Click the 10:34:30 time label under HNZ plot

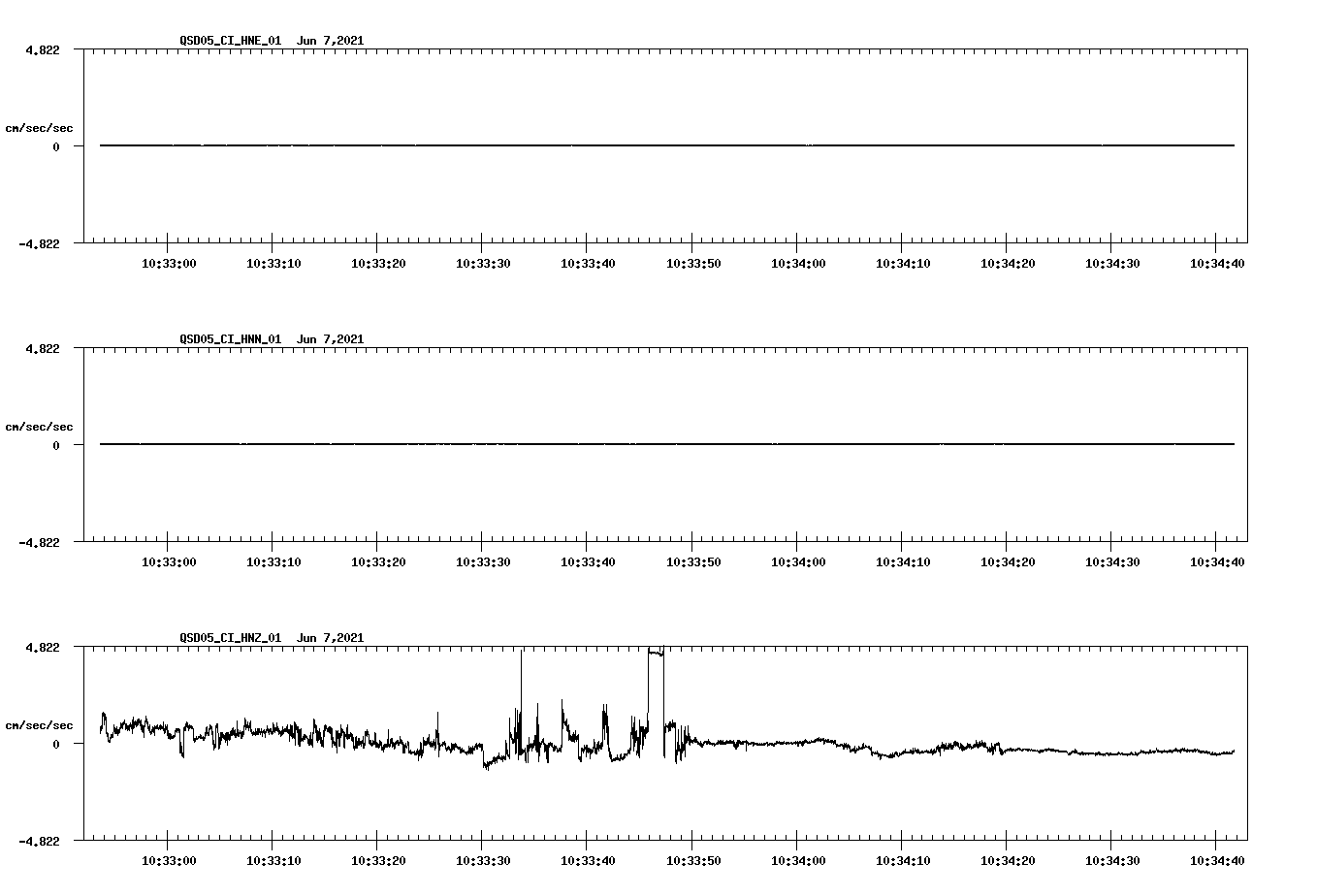point(1112,860)
